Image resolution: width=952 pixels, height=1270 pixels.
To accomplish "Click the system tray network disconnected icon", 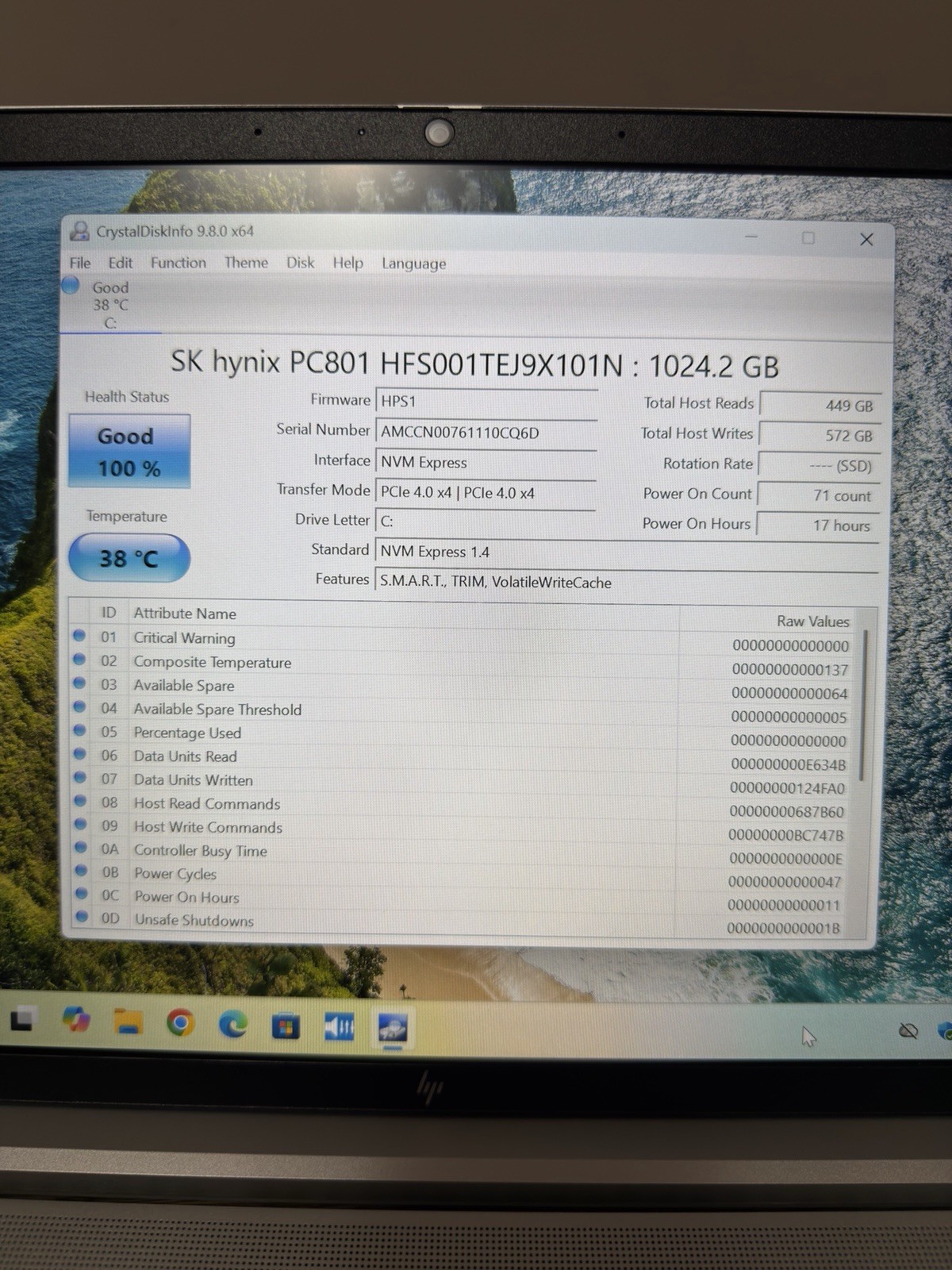I will (x=908, y=1030).
